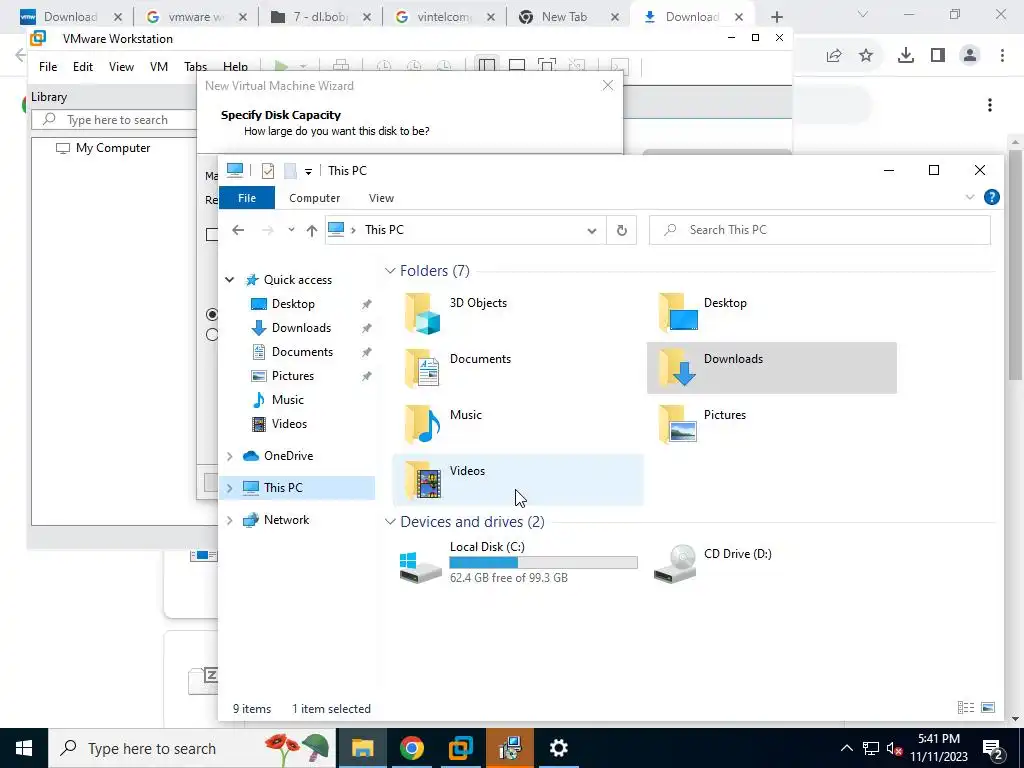Open VMware Edit menu
1024x768 pixels.
tap(83, 67)
